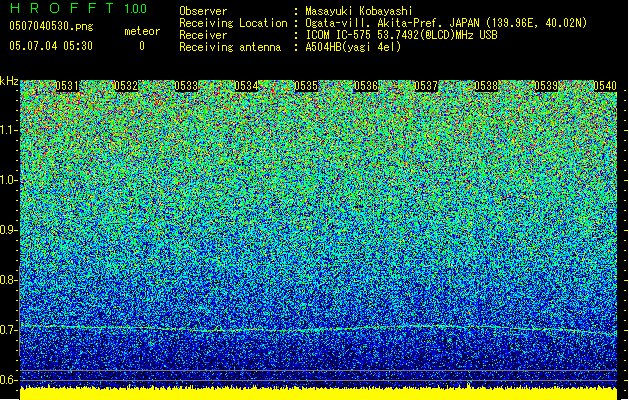
Task: Click the HROFFT 1.0.0 title text
Action: (x=78, y=8)
